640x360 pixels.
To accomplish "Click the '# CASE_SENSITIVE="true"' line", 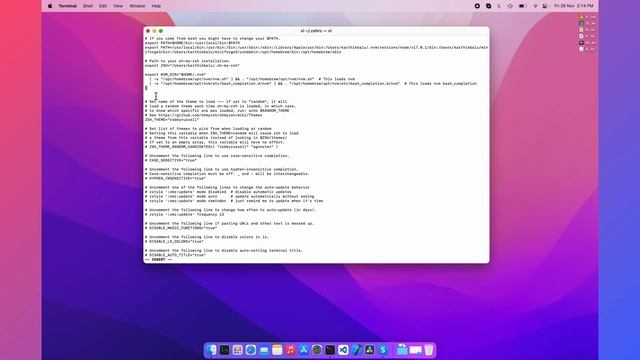I will [x=171, y=160].
